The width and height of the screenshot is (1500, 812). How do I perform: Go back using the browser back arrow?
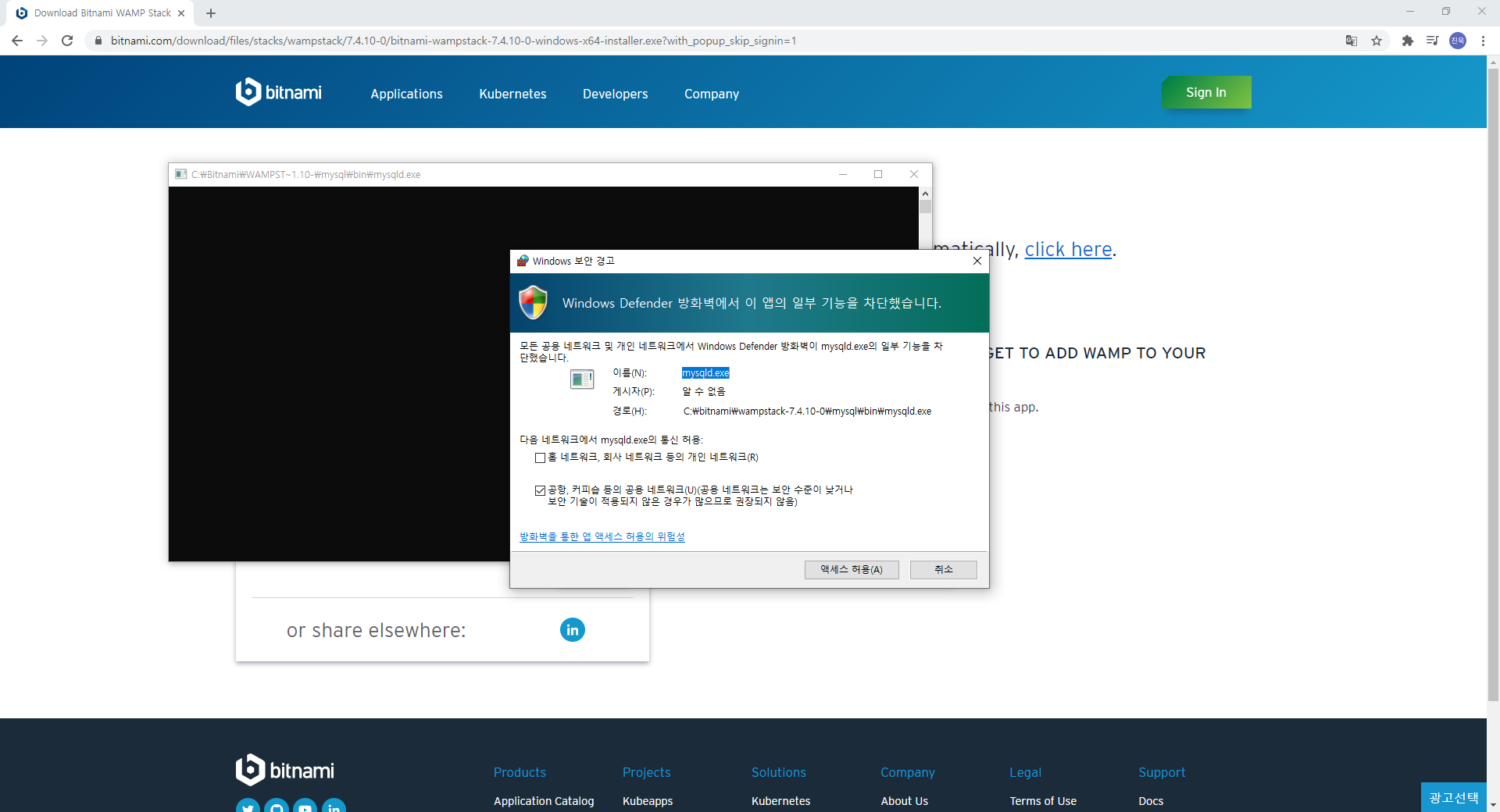point(17,41)
